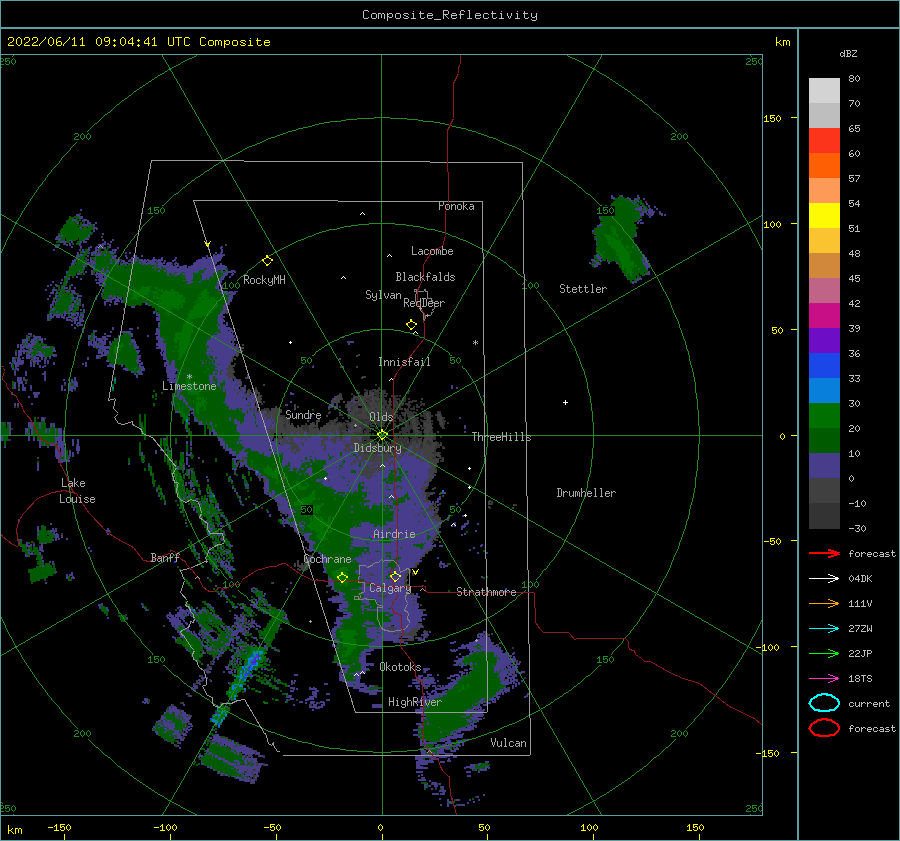Click the Ponoka city label
This screenshot has width=900, height=841.
tap(456, 206)
